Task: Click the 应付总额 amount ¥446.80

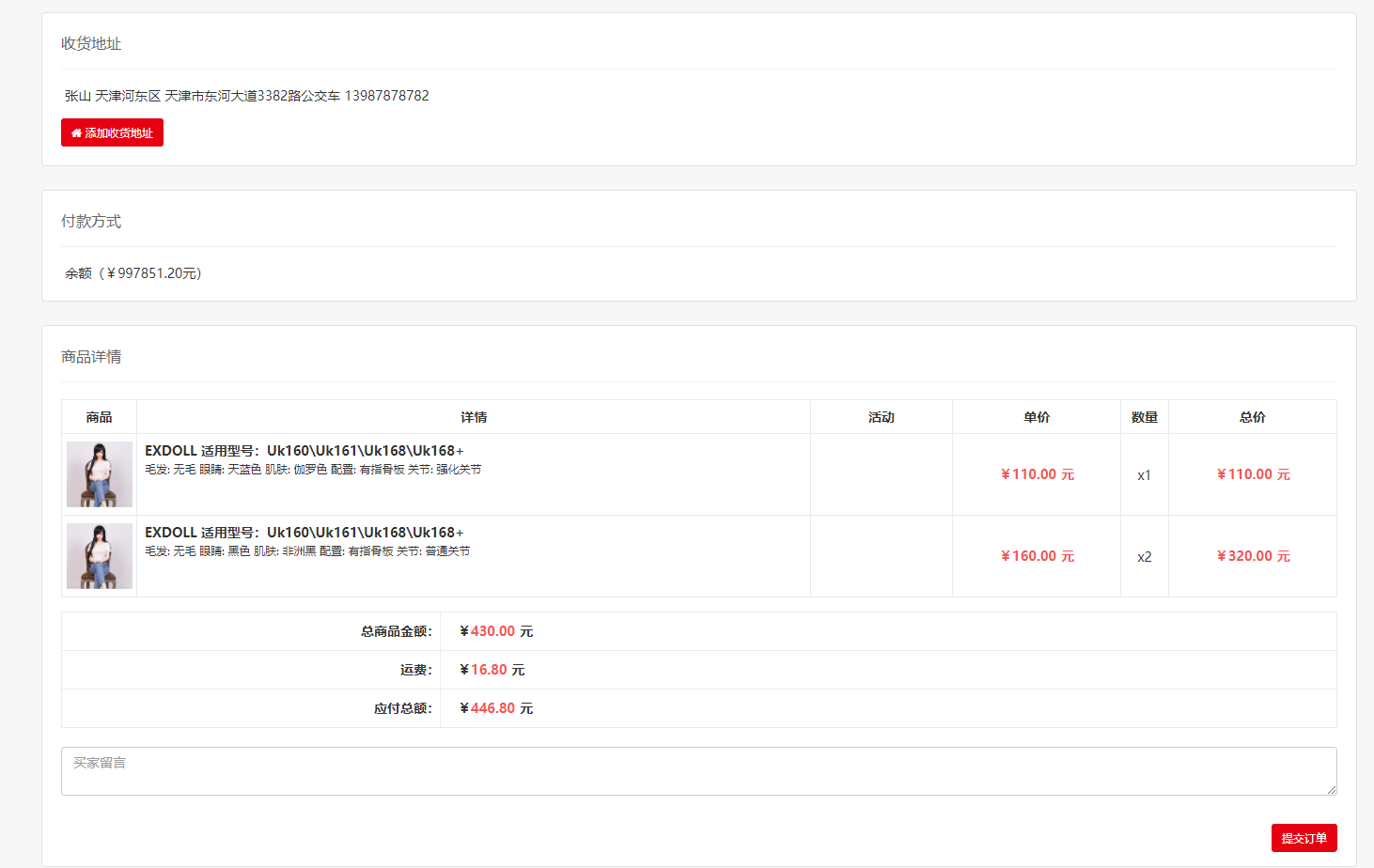Action: [495, 708]
